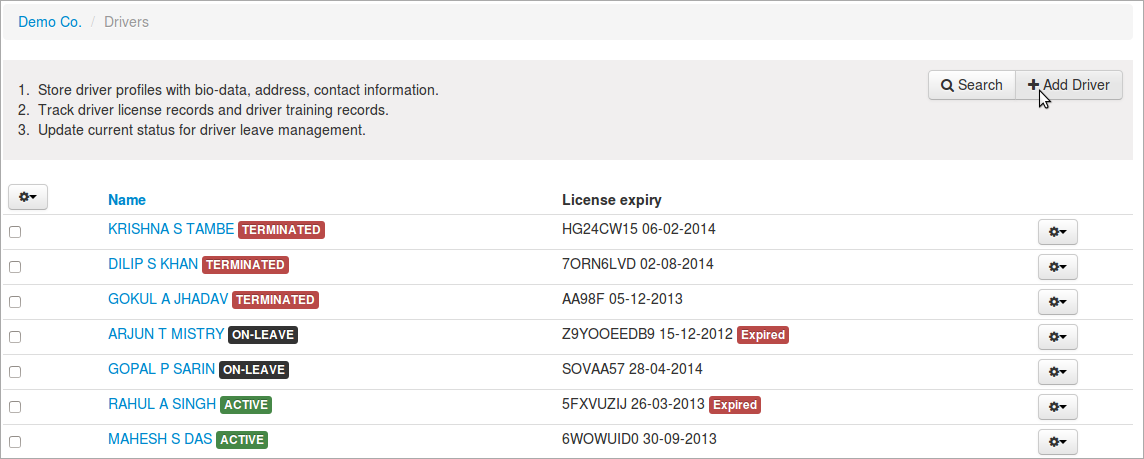Select checkbox for DILIP S KHAN
Viewport: 1144px width, 459px height.
tap(15, 267)
